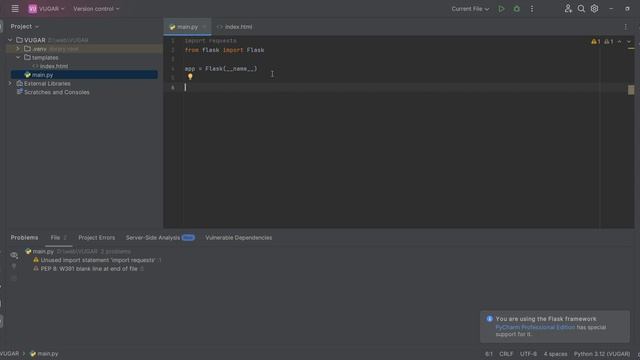Click code line 'from flask import Flask'
The image size is (640, 360).
pos(224,50)
